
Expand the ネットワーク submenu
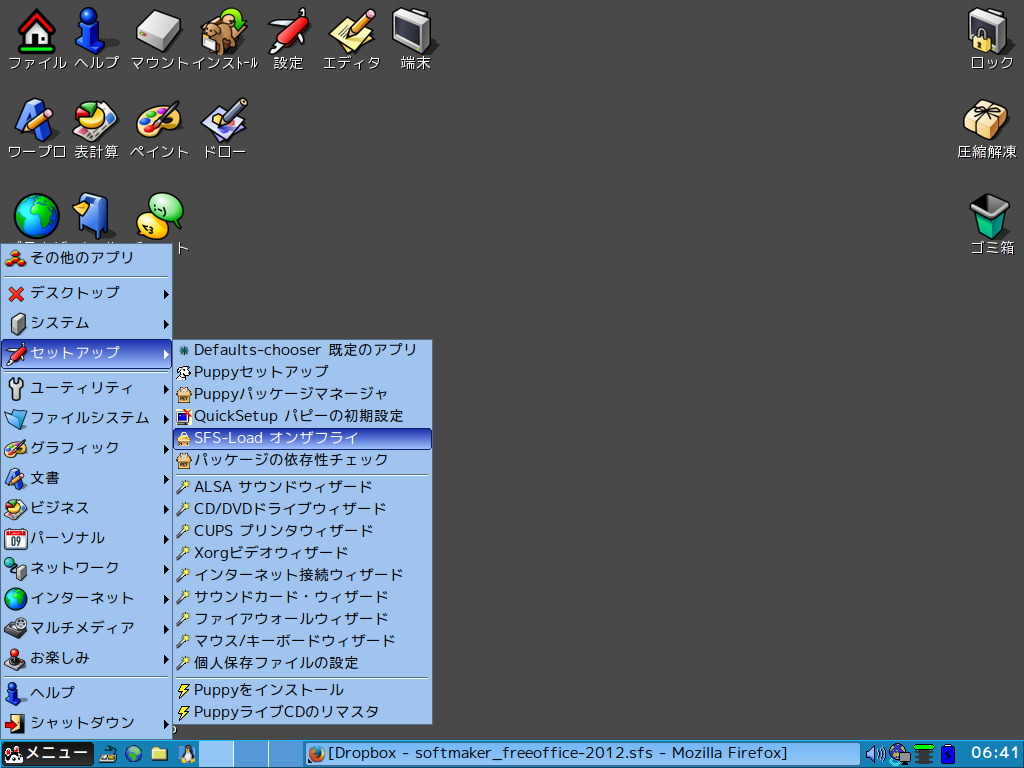(86, 569)
